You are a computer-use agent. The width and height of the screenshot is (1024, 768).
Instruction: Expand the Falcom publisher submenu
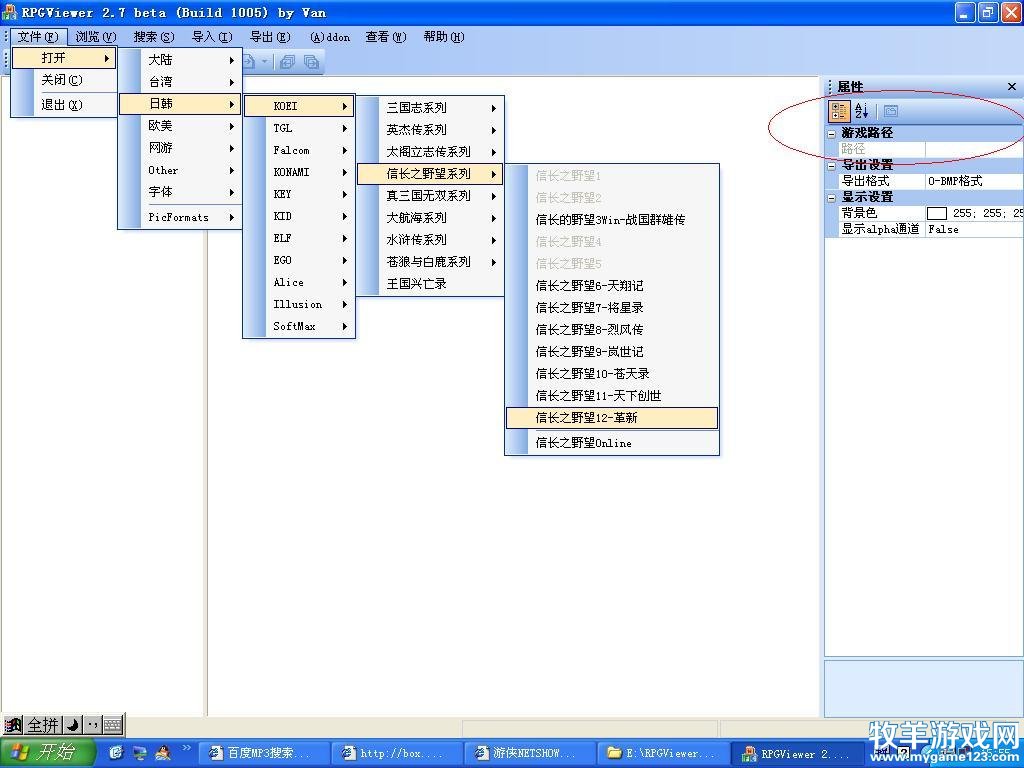coord(299,150)
